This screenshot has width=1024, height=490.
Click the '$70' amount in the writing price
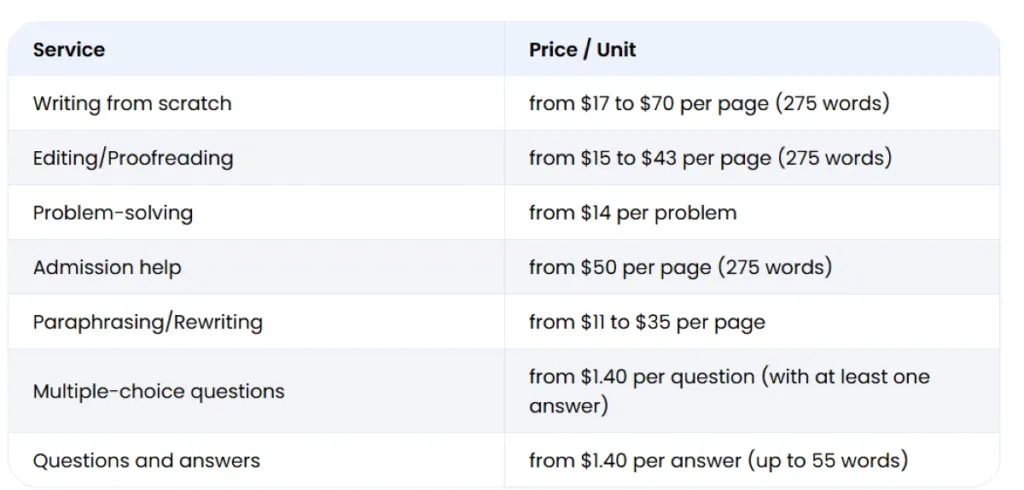[656, 103]
